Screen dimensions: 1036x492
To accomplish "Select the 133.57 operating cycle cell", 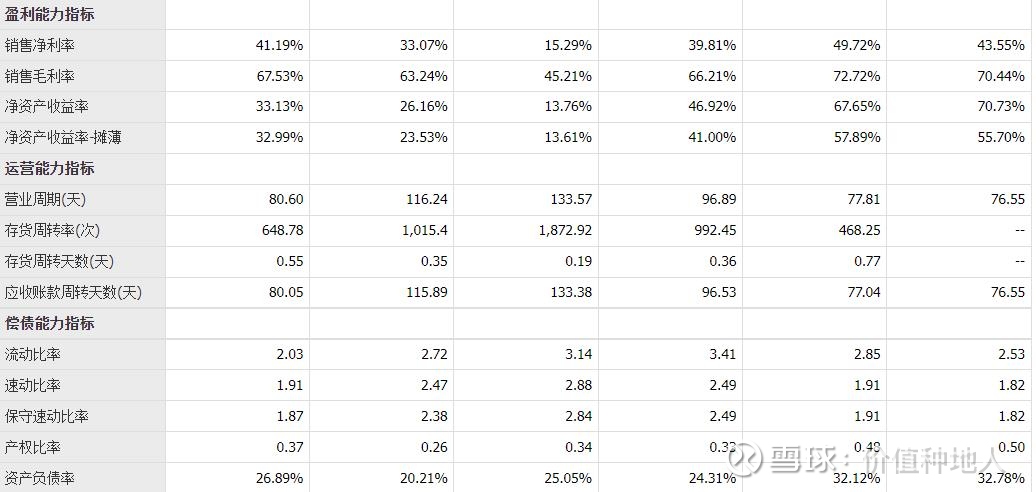I will (x=526, y=199).
